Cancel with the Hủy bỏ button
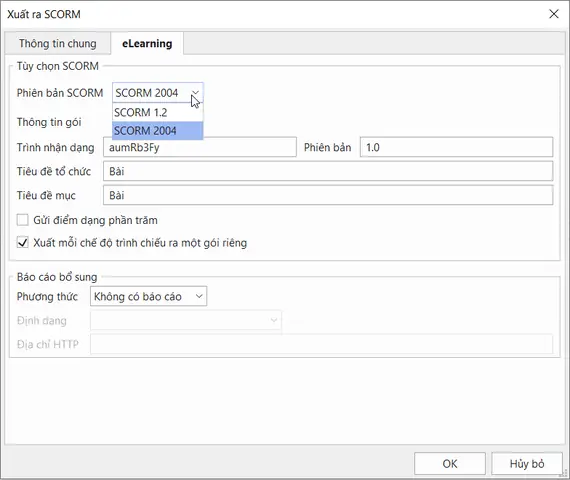The height and width of the screenshot is (480, 570). click(x=527, y=464)
